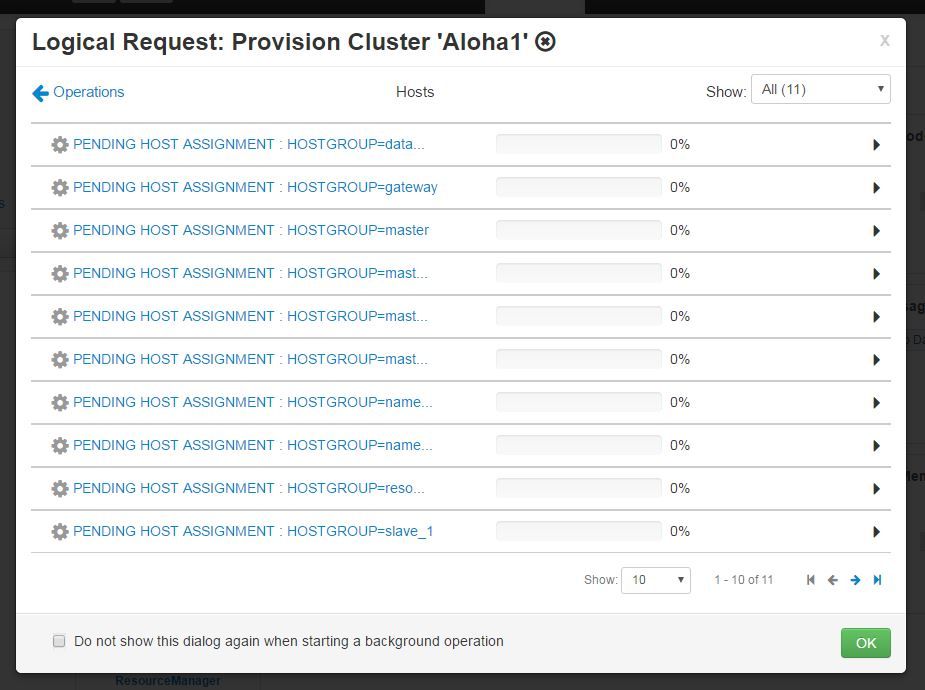
Task: Click the gear icon of HOSTGROUP=slave_1 row
Action: click(x=60, y=531)
